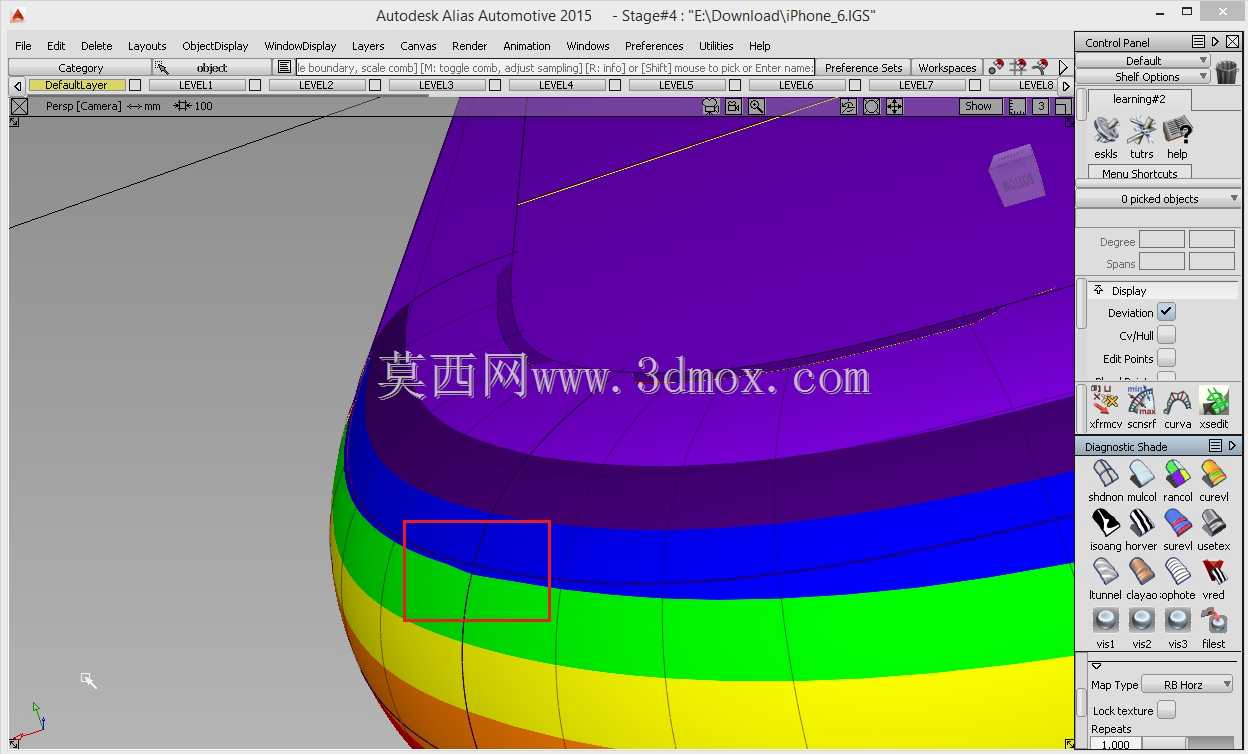The width and height of the screenshot is (1248, 754).
Task: Enable the Edit Points checkbox
Action: [1167, 358]
